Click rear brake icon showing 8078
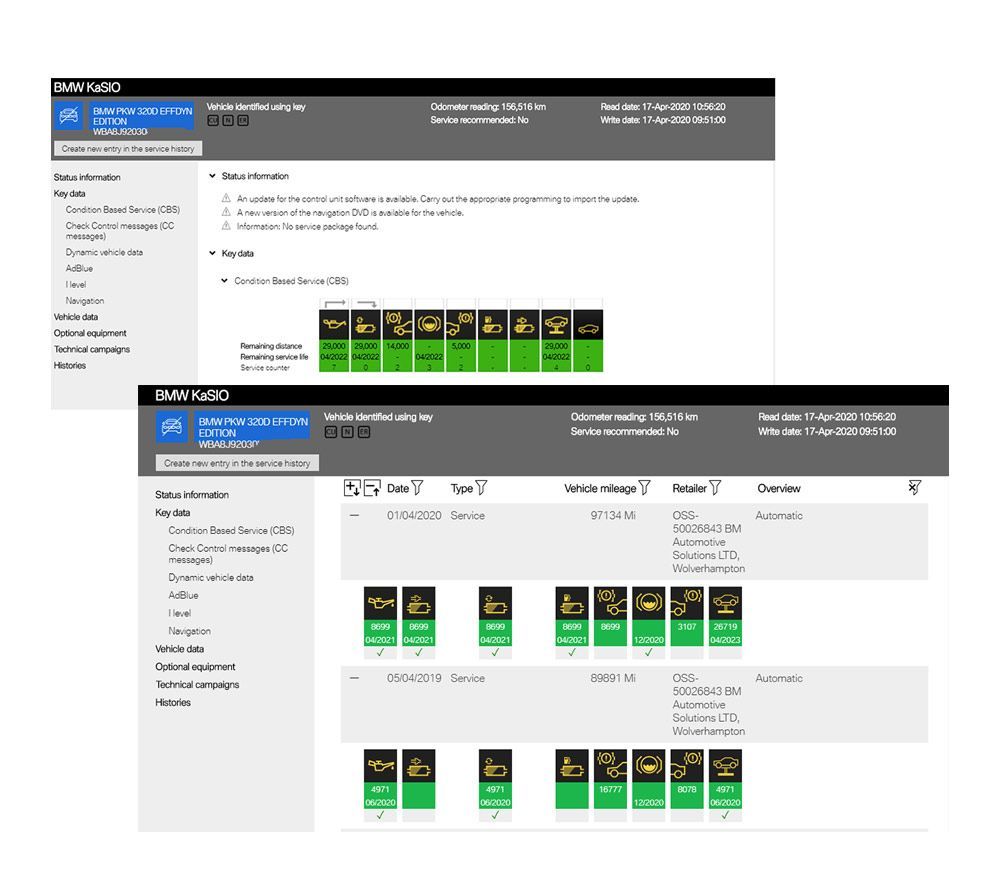The height and width of the screenshot is (894, 1000). 687,765
